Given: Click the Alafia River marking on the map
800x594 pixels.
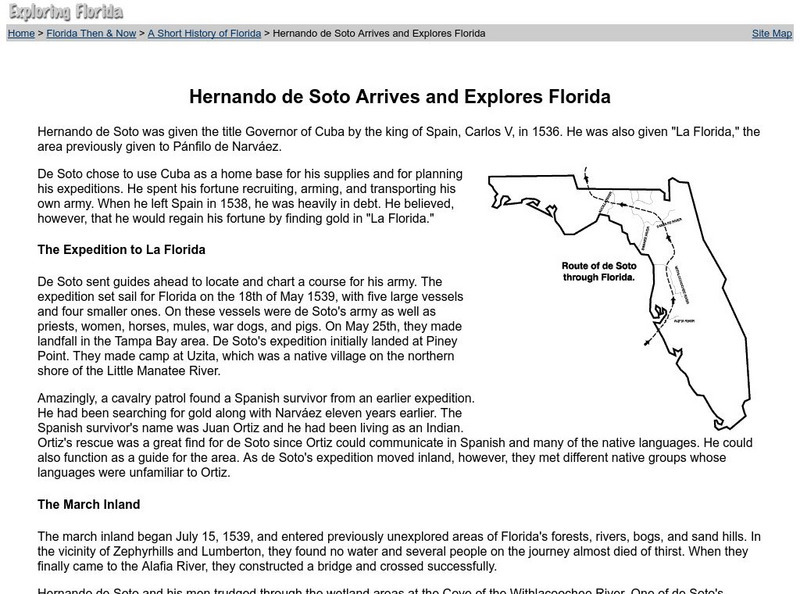Looking at the screenshot, I should coord(683,320).
